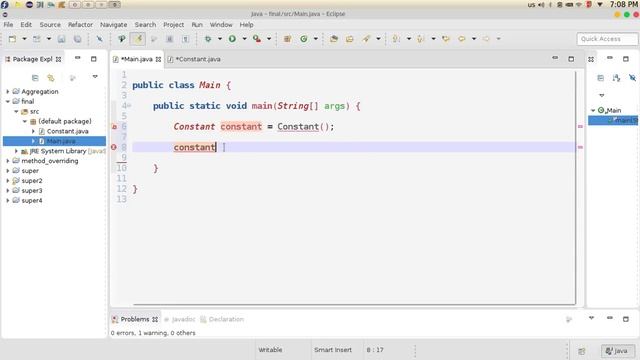Click the Java perspective button
The image size is (640, 360).
(617, 351)
